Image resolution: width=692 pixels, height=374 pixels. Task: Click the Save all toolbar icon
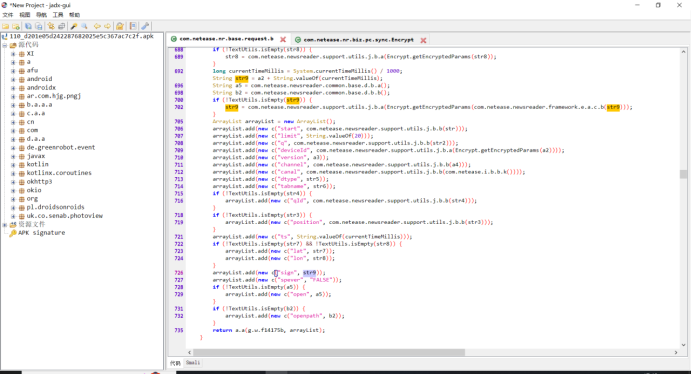point(28,26)
